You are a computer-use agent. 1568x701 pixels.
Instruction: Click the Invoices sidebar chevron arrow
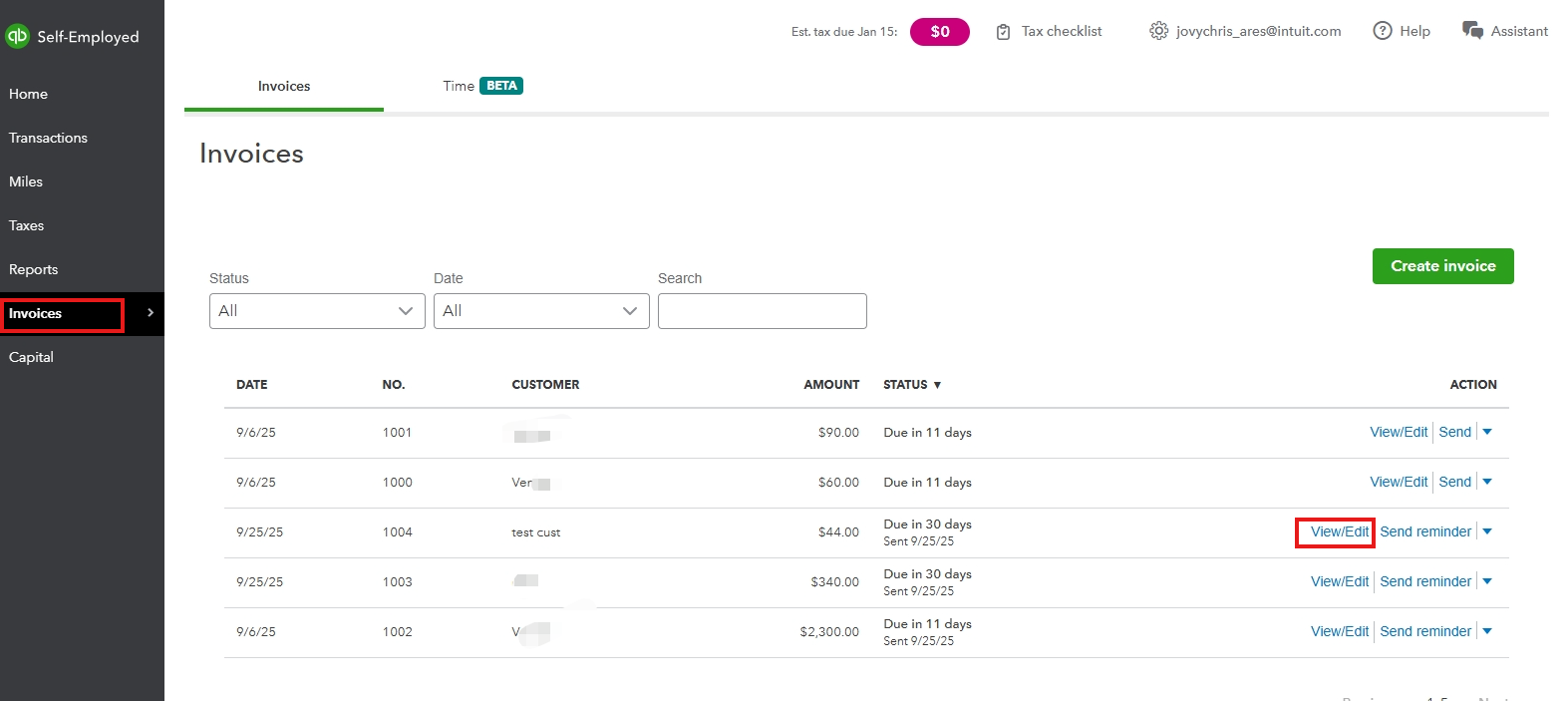tap(151, 313)
